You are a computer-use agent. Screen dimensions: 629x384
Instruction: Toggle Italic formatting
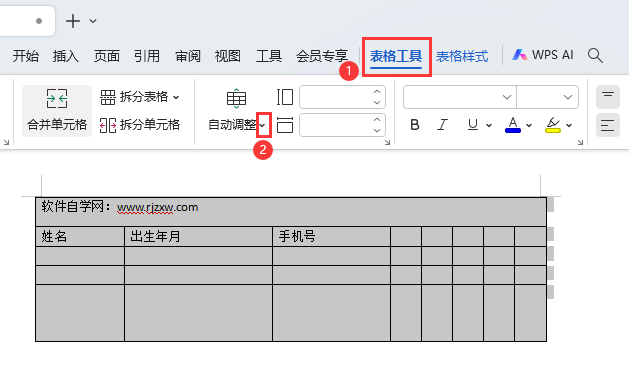point(442,125)
